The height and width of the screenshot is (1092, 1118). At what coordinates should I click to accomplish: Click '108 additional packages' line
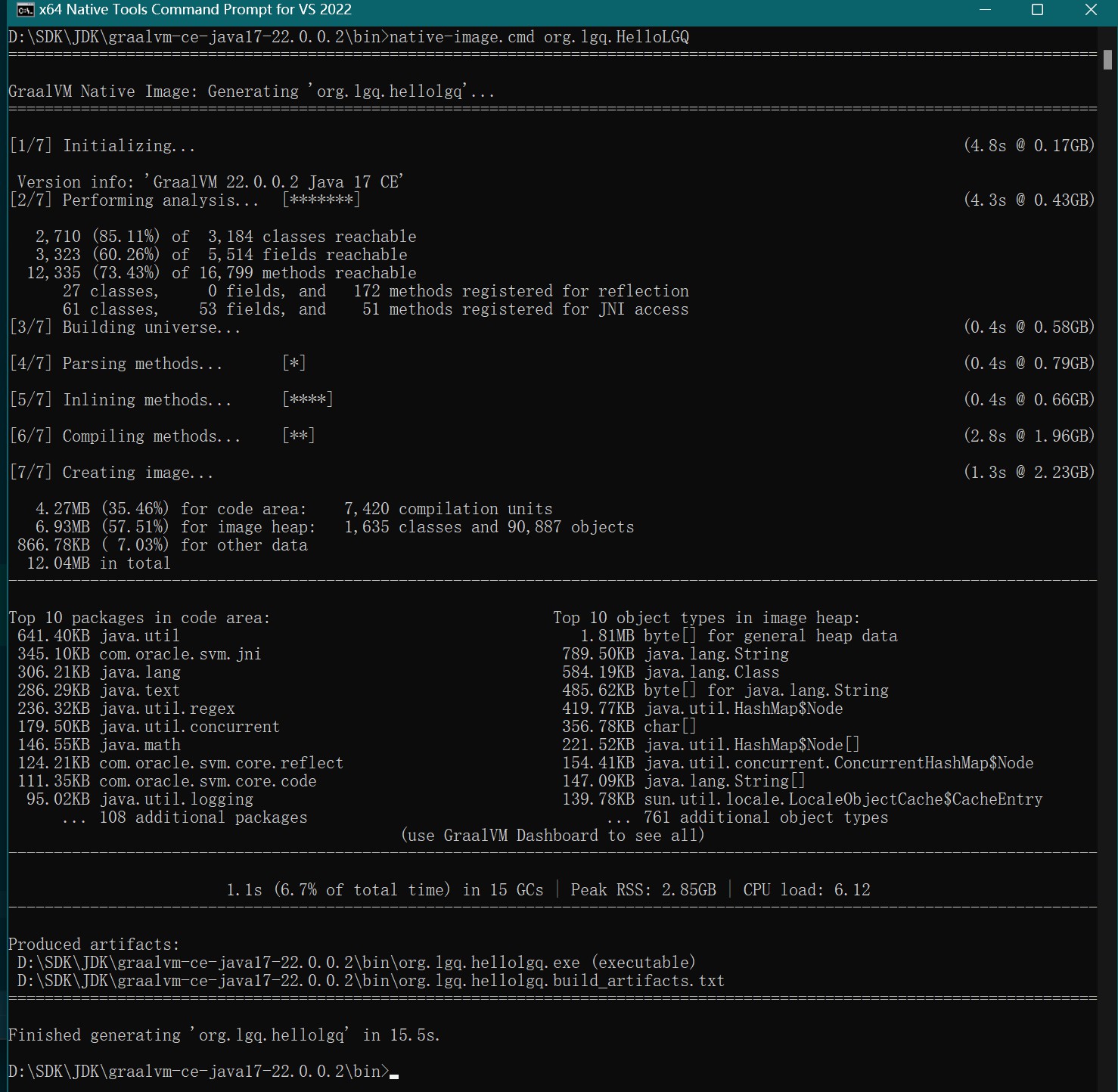click(x=185, y=817)
